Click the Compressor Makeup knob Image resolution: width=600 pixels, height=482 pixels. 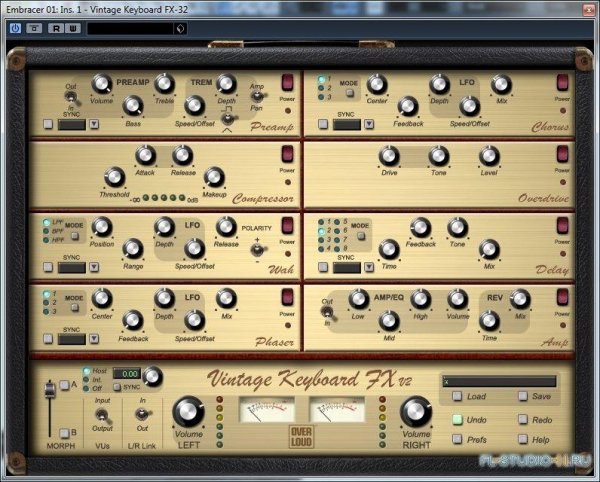214,177
